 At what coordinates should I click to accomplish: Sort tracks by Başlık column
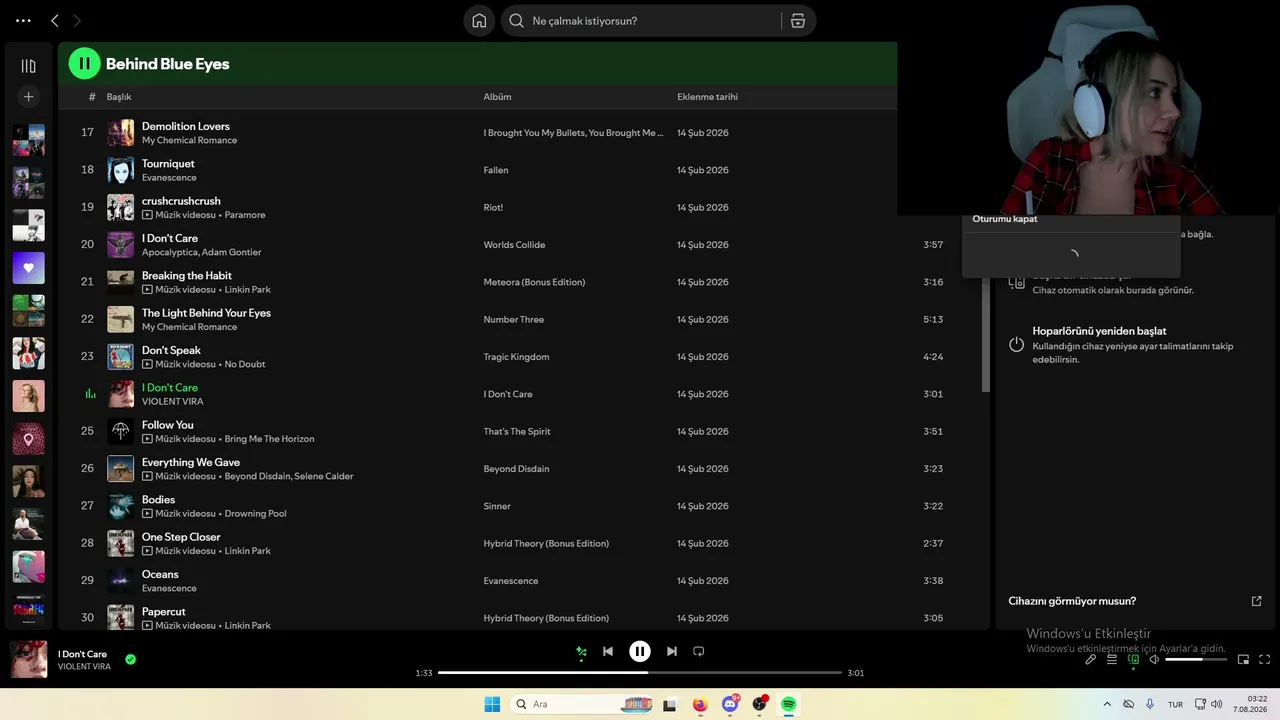[x=119, y=97]
